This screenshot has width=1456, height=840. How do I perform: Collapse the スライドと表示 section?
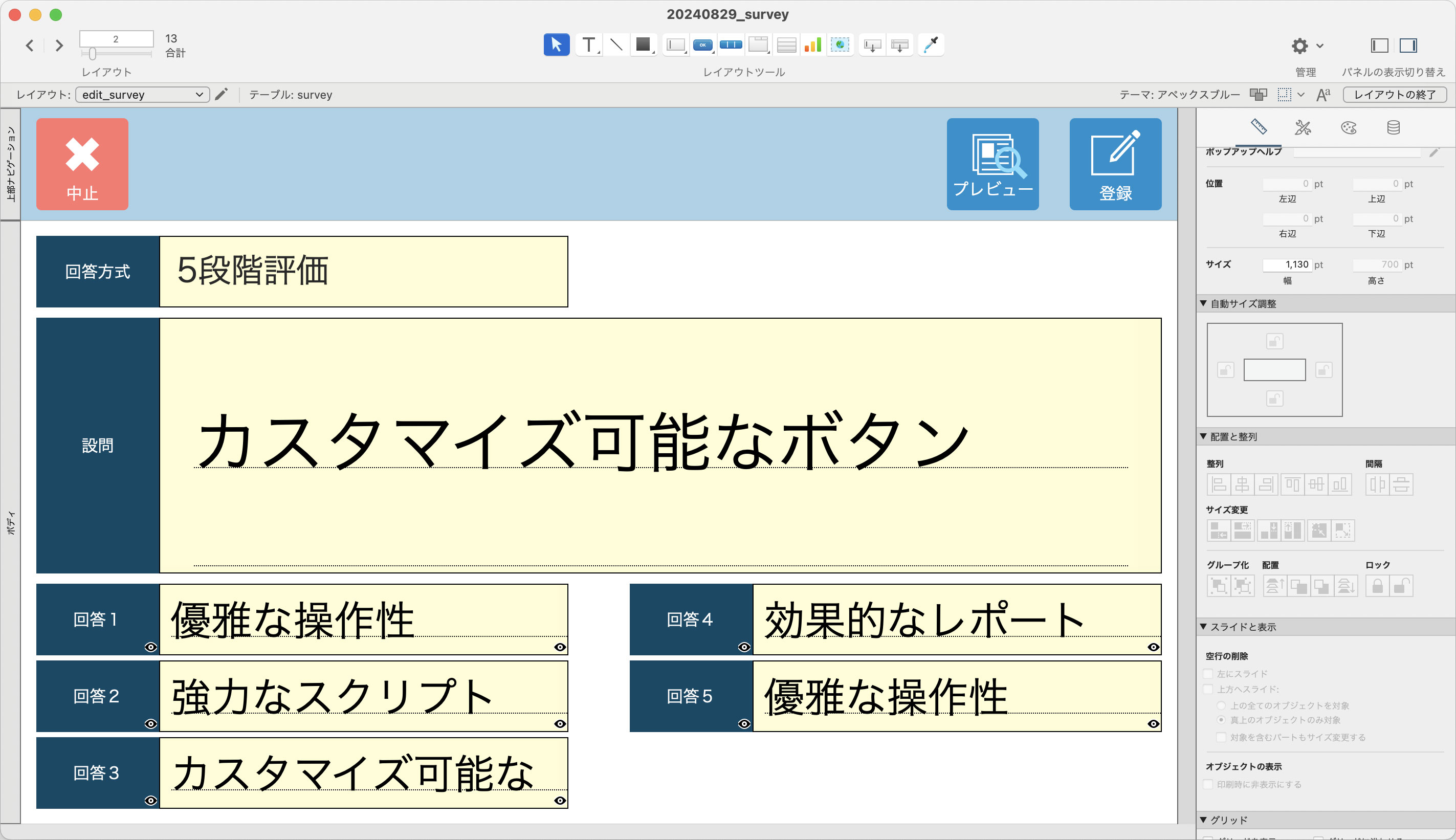1203,627
